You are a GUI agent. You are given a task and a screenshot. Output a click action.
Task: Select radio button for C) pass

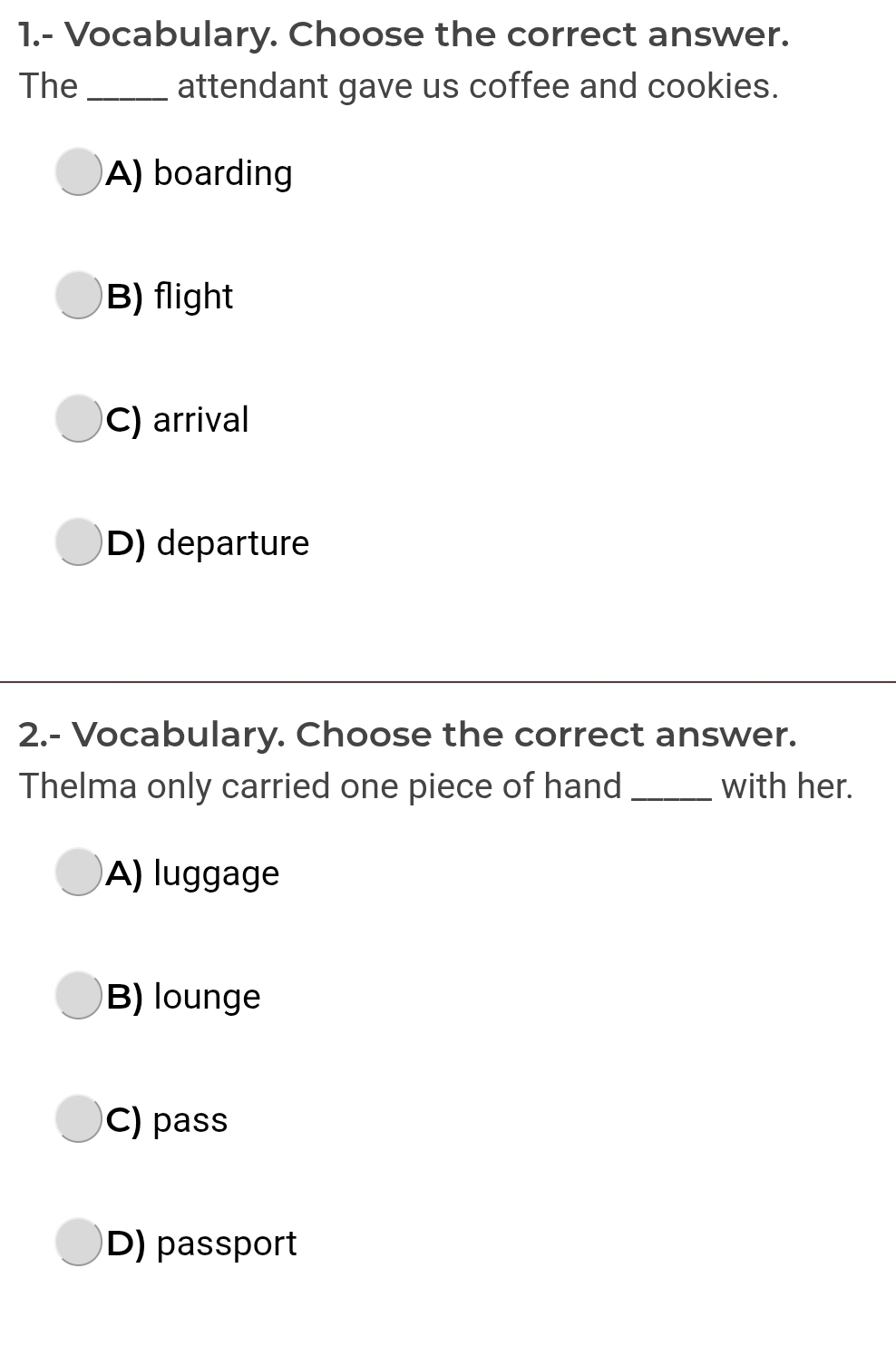78,1119
